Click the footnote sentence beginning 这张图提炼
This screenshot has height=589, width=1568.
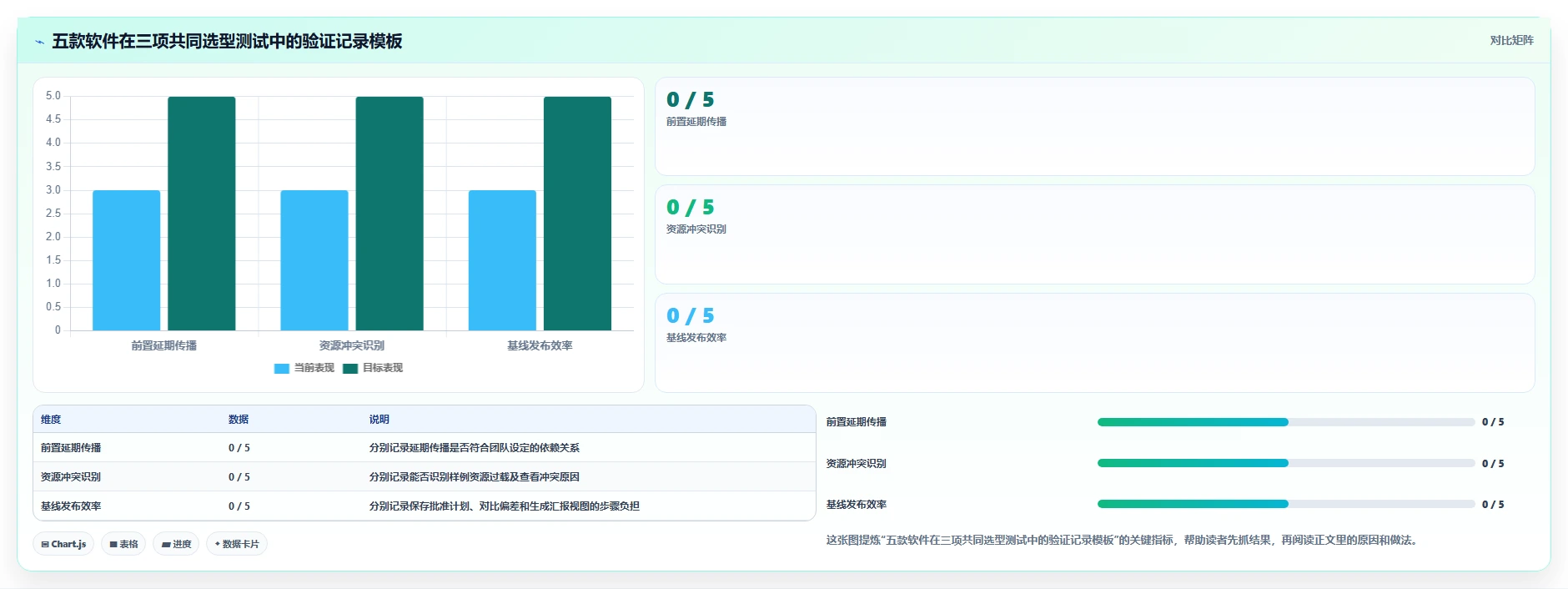tap(1123, 541)
